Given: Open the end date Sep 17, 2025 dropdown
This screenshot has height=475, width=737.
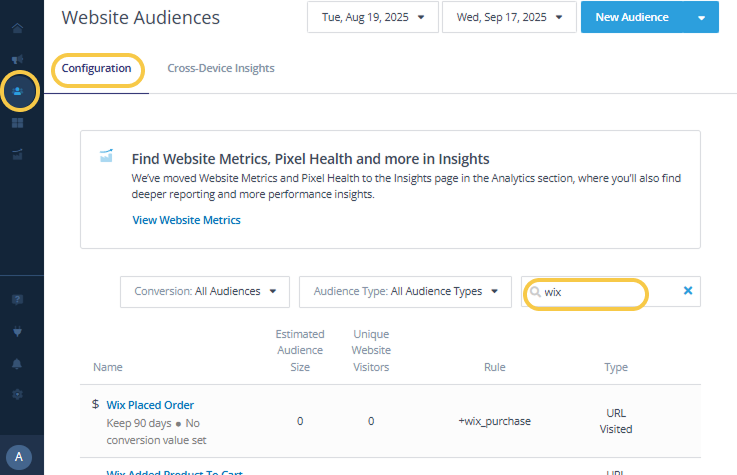Looking at the screenshot, I should point(508,17).
